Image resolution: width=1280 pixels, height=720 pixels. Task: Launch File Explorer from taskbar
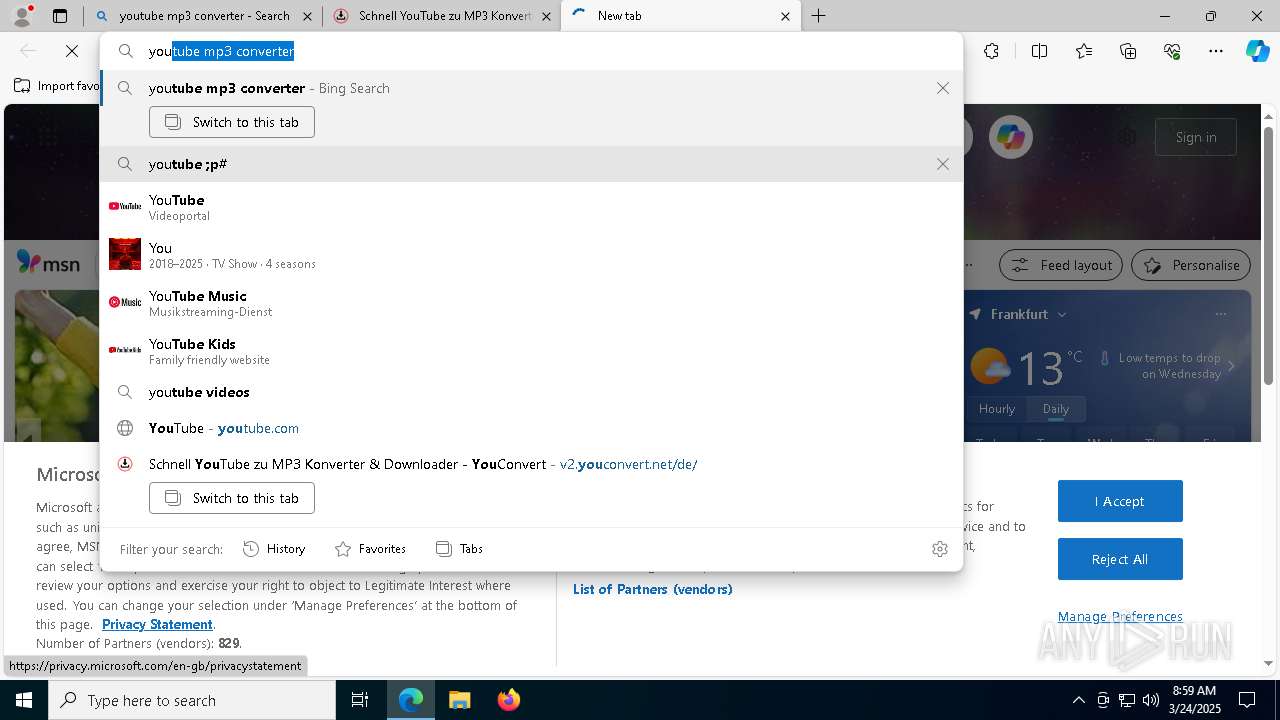point(459,700)
